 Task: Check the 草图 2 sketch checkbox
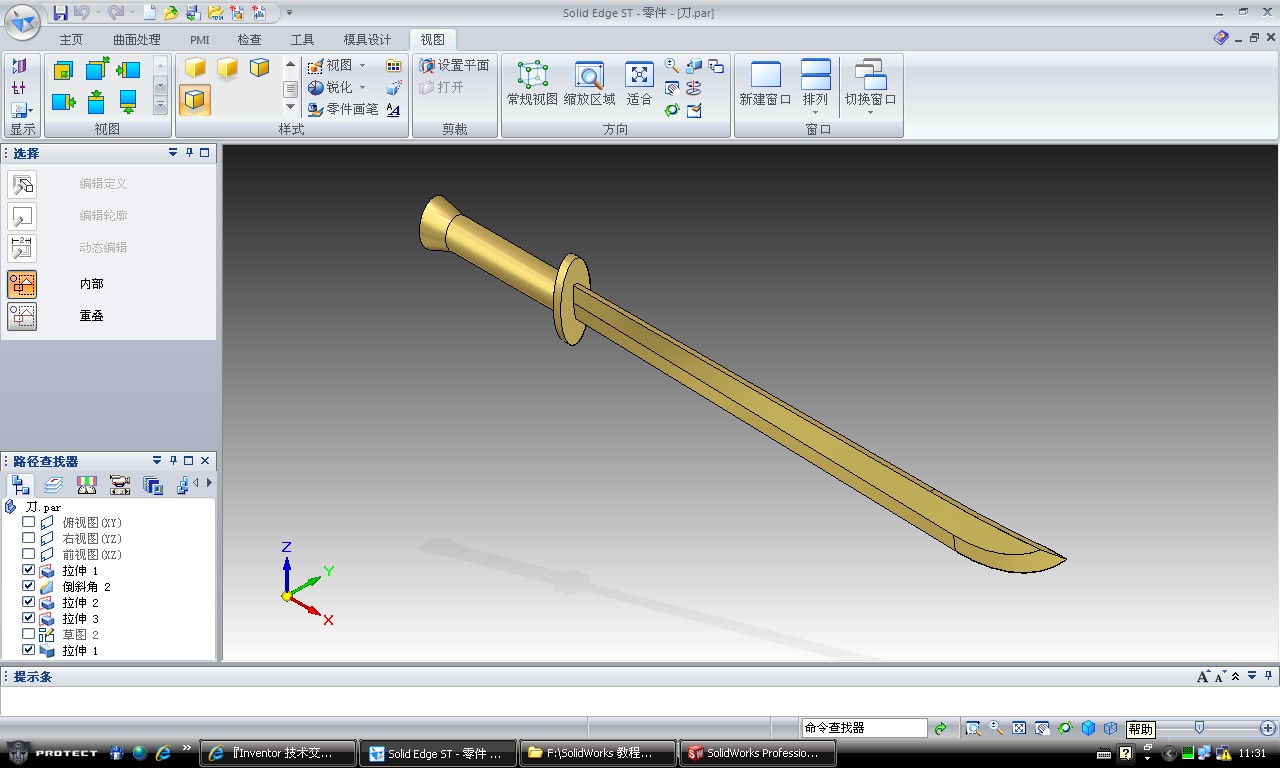tap(29, 634)
